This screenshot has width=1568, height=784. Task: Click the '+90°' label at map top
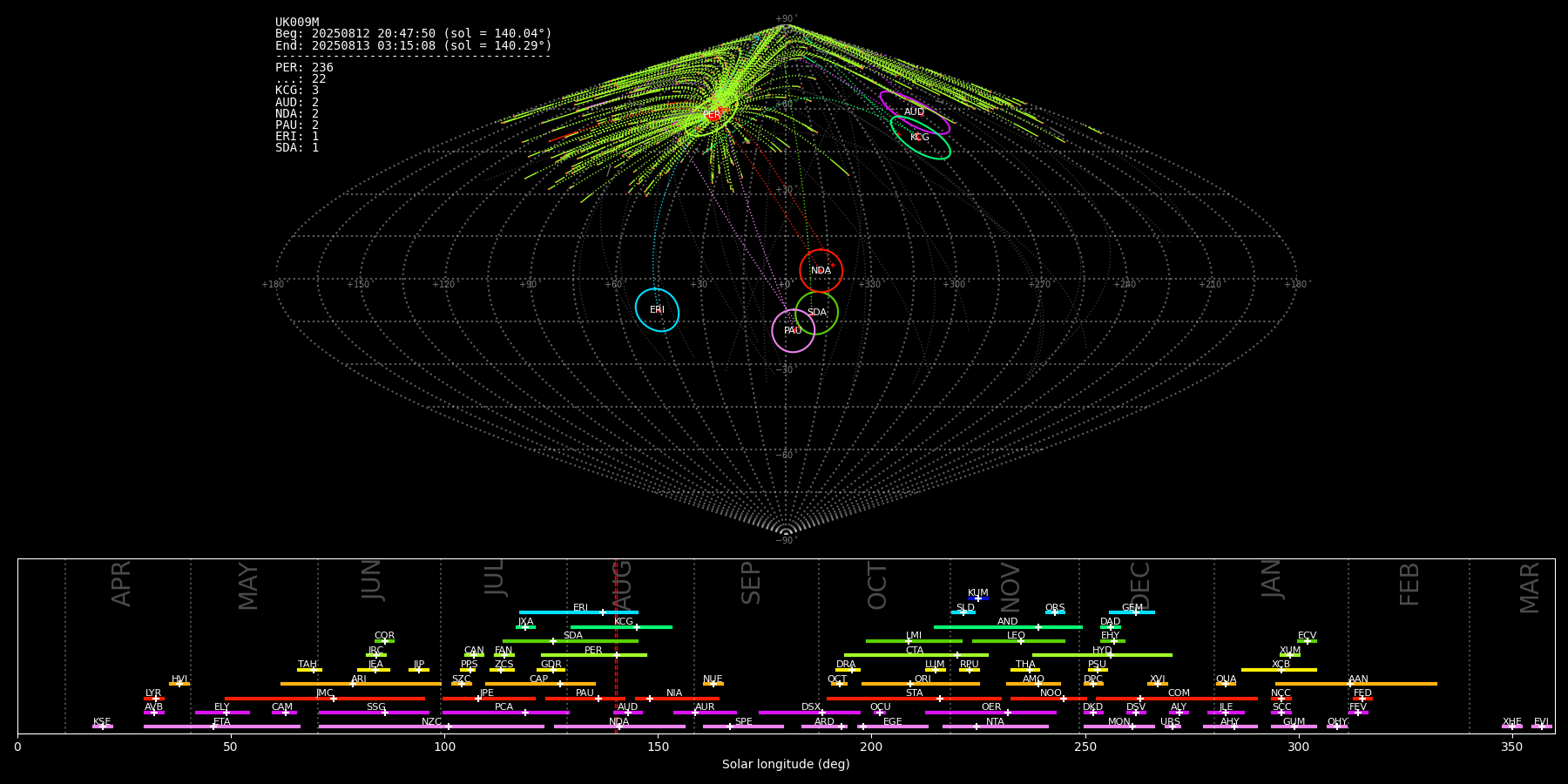point(786,19)
